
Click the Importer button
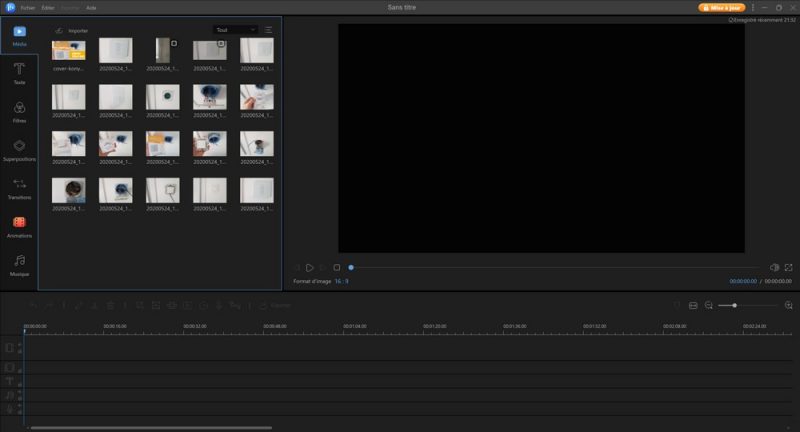(72, 30)
